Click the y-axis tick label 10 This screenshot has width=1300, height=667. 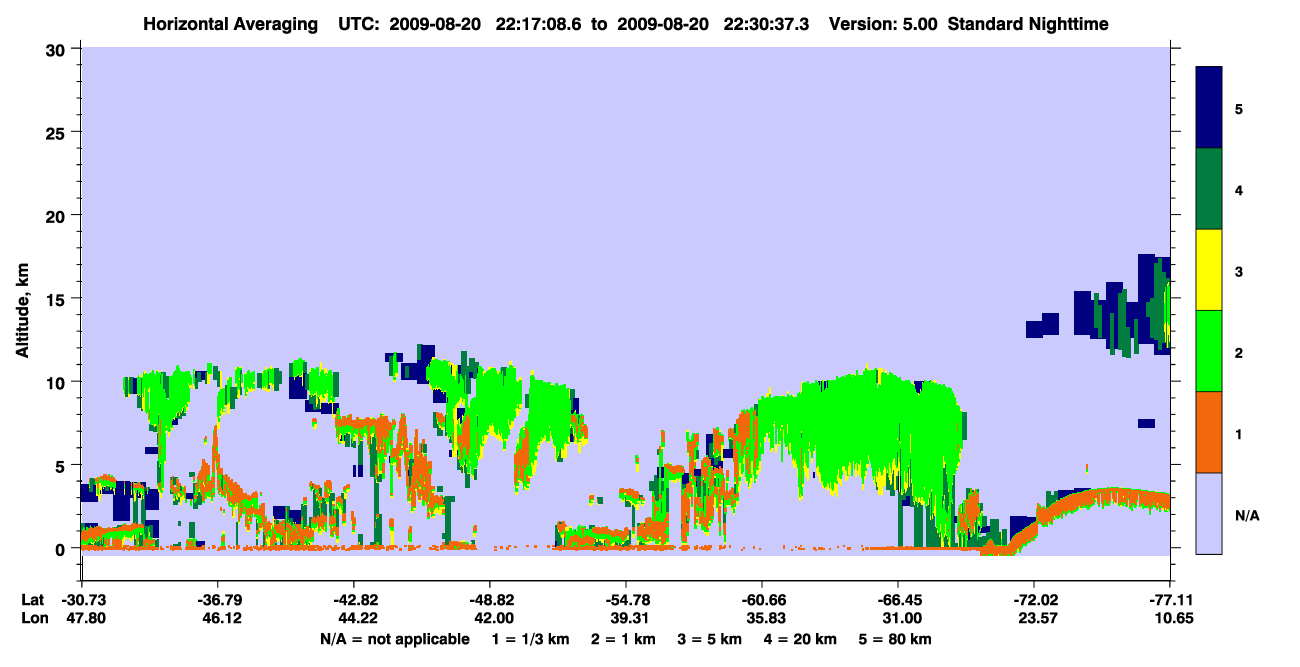tap(58, 382)
